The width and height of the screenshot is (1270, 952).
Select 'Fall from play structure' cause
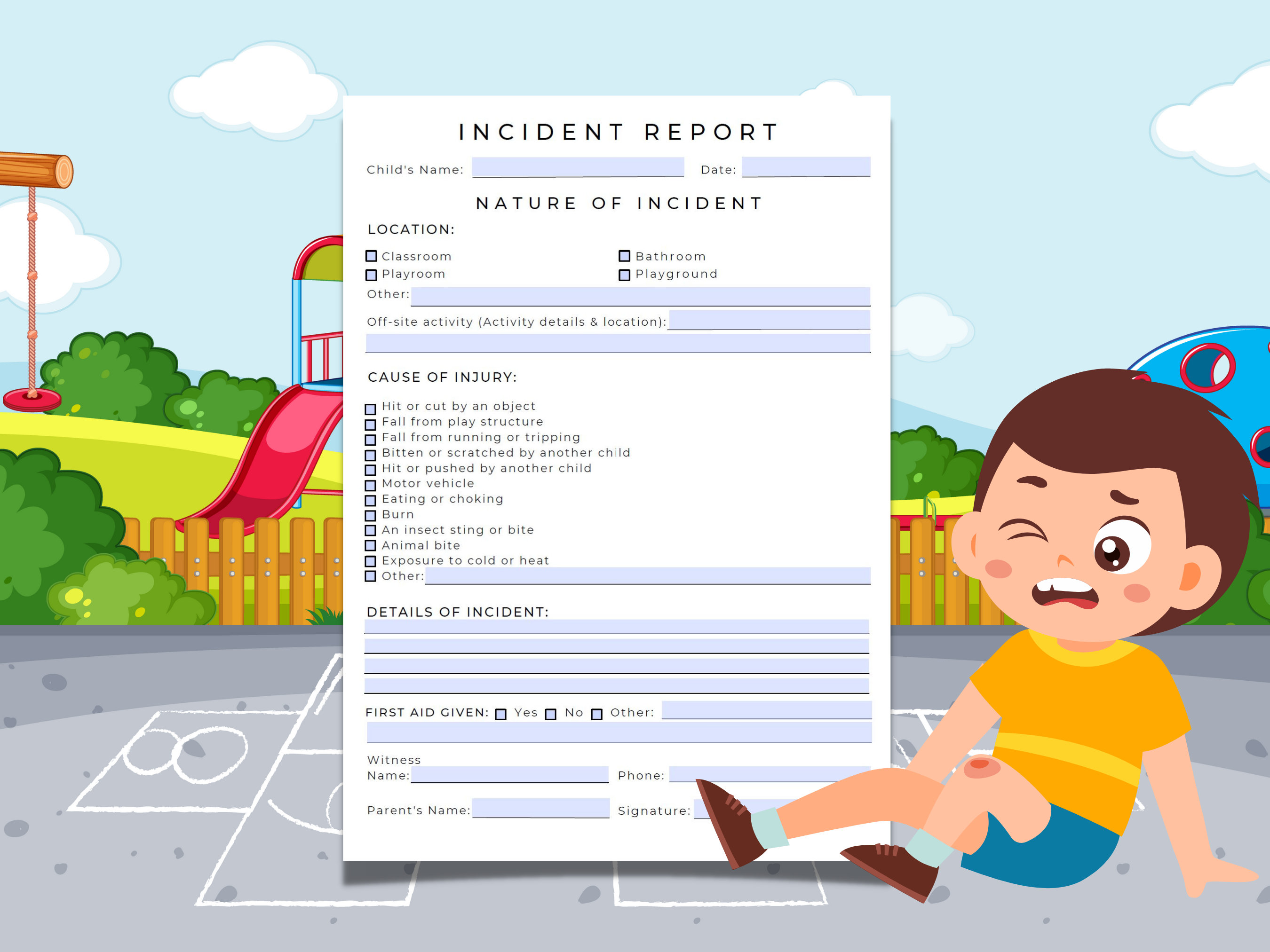[370, 425]
